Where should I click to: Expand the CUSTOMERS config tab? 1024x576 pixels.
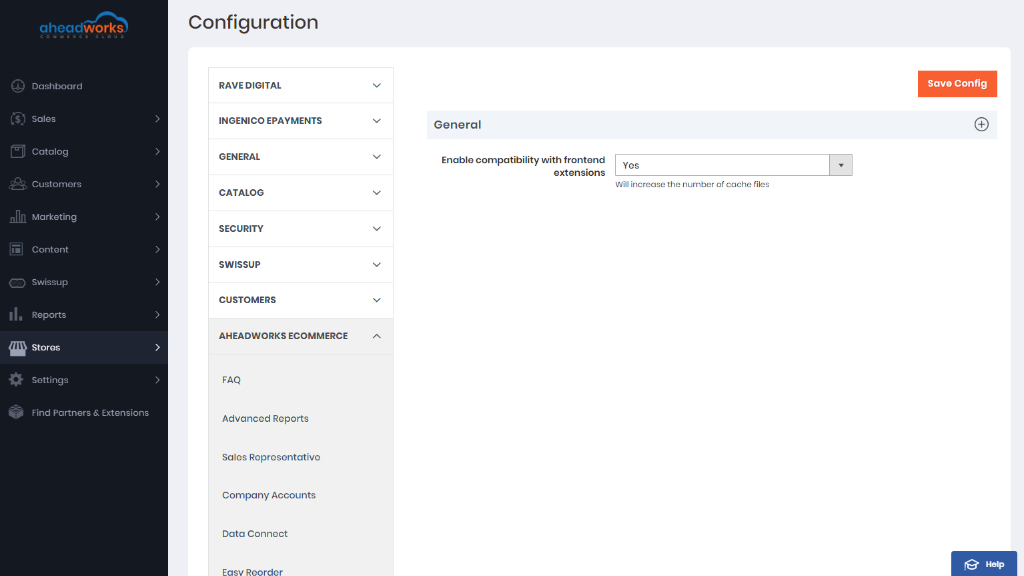[x=300, y=300]
